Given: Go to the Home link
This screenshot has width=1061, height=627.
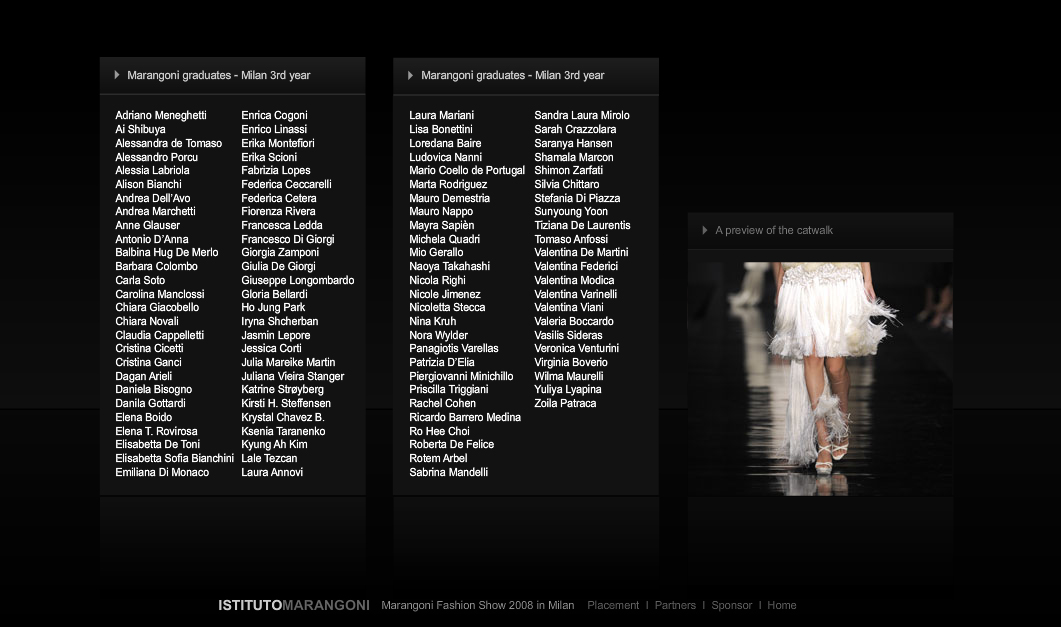Looking at the screenshot, I should pos(782,605).
